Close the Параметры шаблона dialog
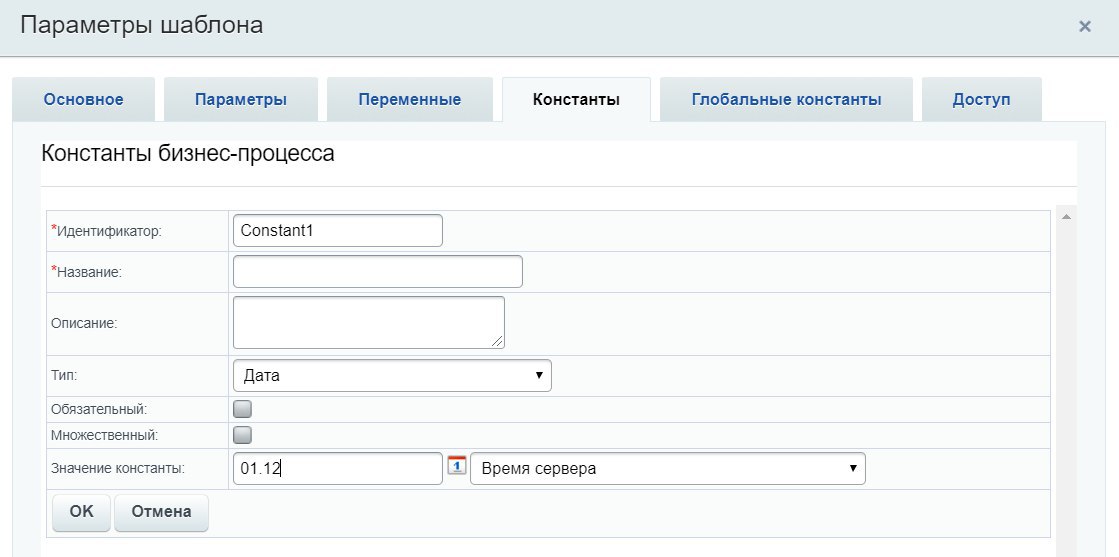This screenshot has height=557, width=1119. (1084, 27)
